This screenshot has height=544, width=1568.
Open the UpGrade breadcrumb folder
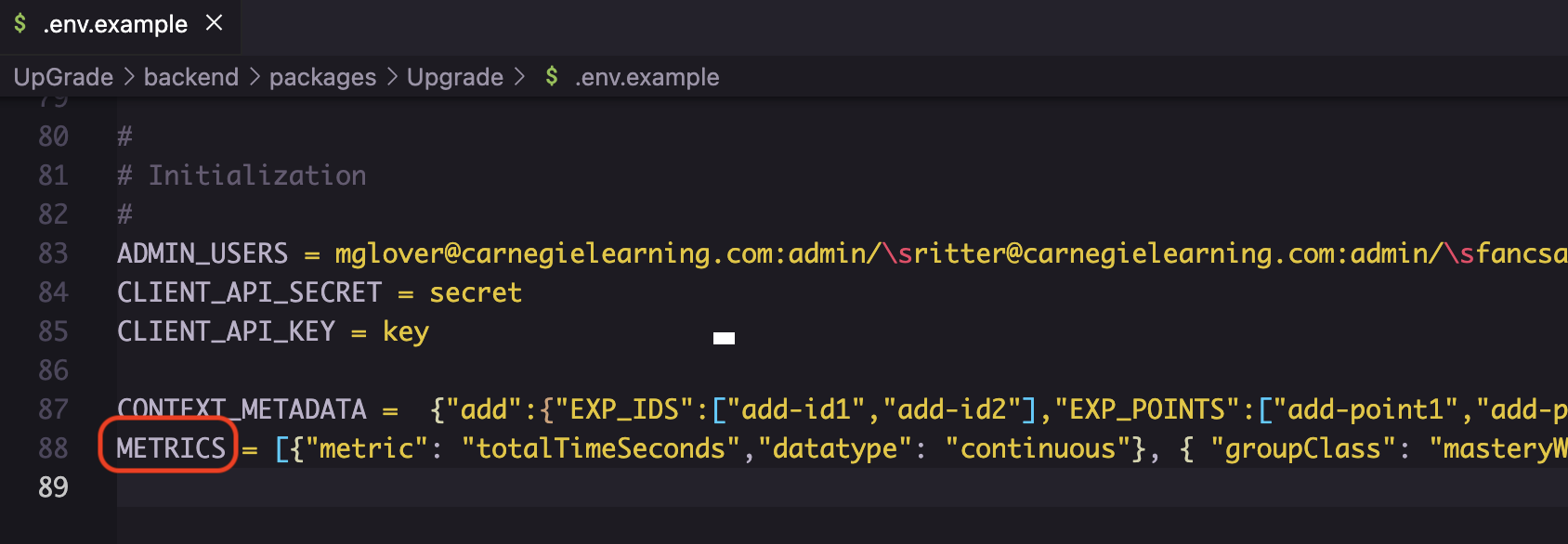63,77
